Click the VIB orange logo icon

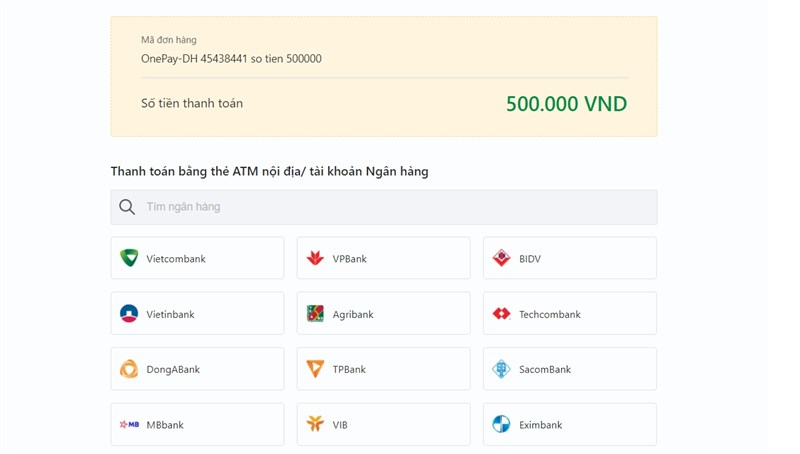[x=315, y=424]
